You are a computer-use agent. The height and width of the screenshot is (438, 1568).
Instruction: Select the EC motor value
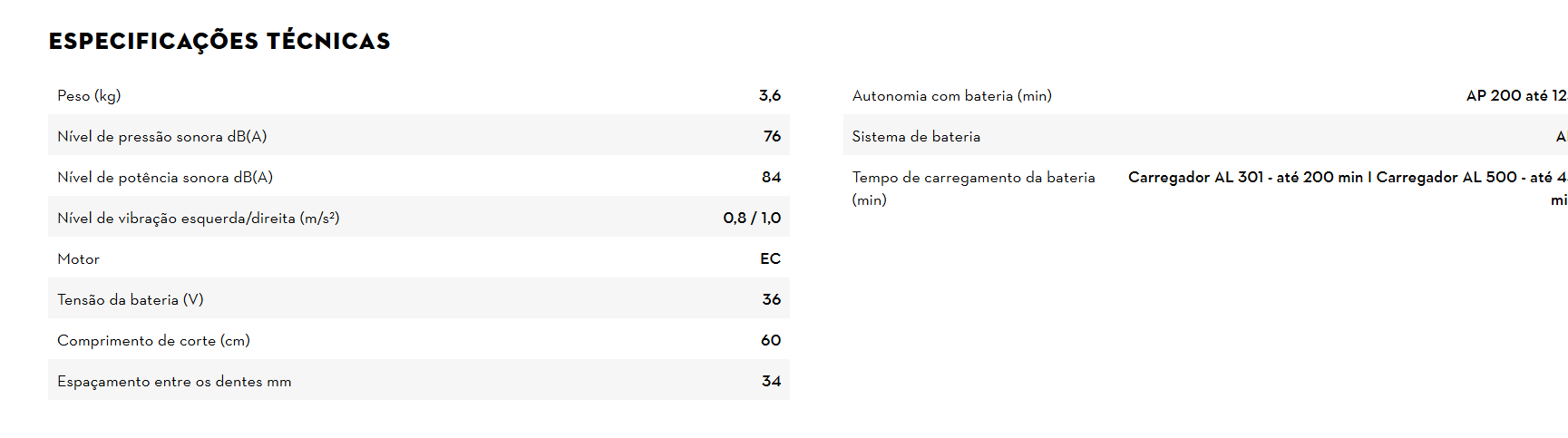770,258
